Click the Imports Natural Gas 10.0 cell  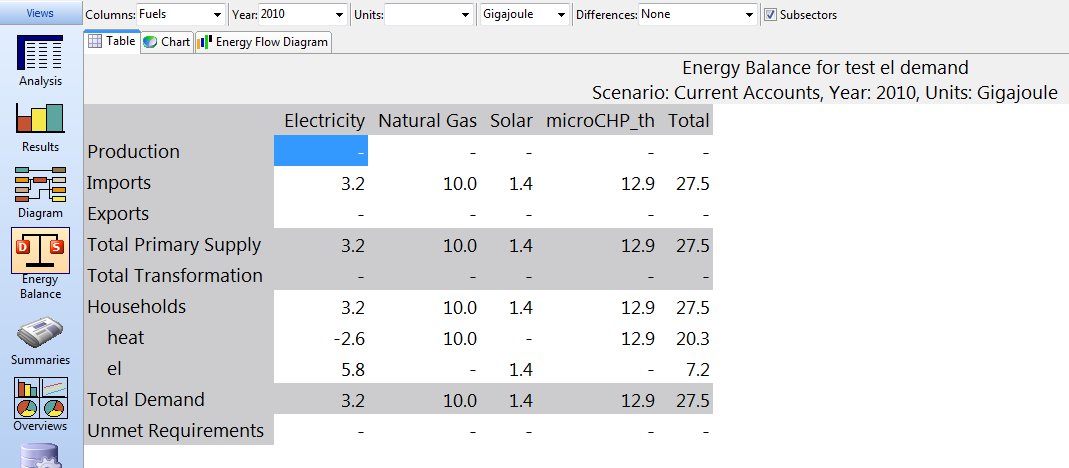pos(425,183)
